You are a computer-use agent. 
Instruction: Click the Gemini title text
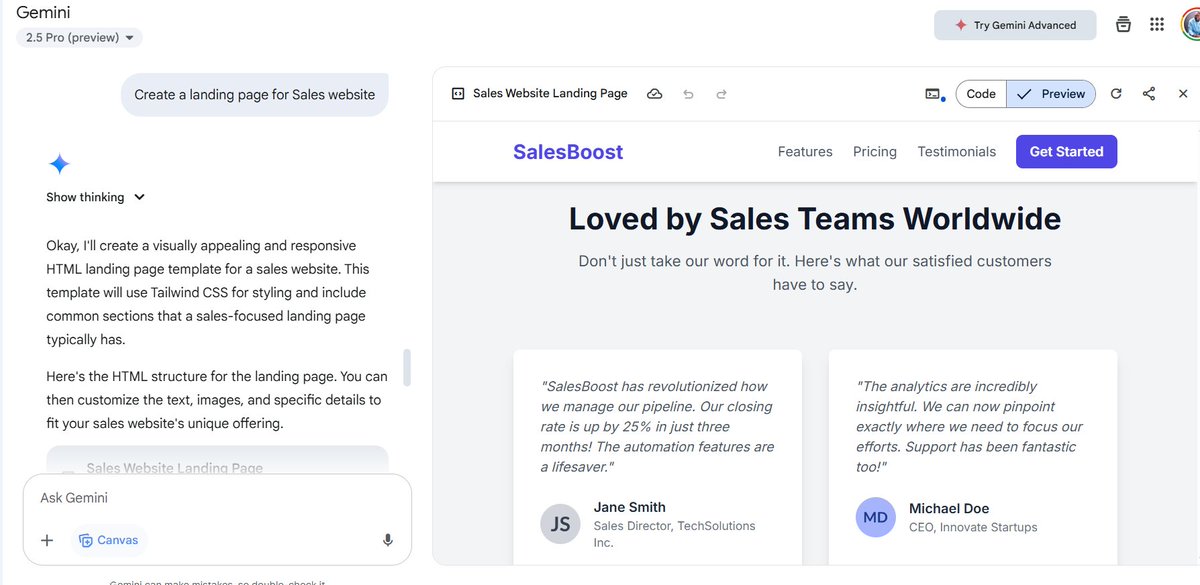pos(43,13)
